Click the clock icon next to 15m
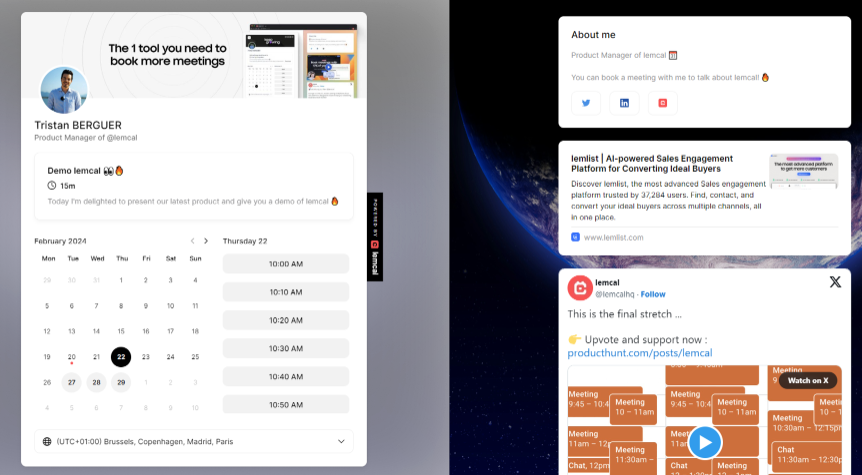 pos(52,186)
